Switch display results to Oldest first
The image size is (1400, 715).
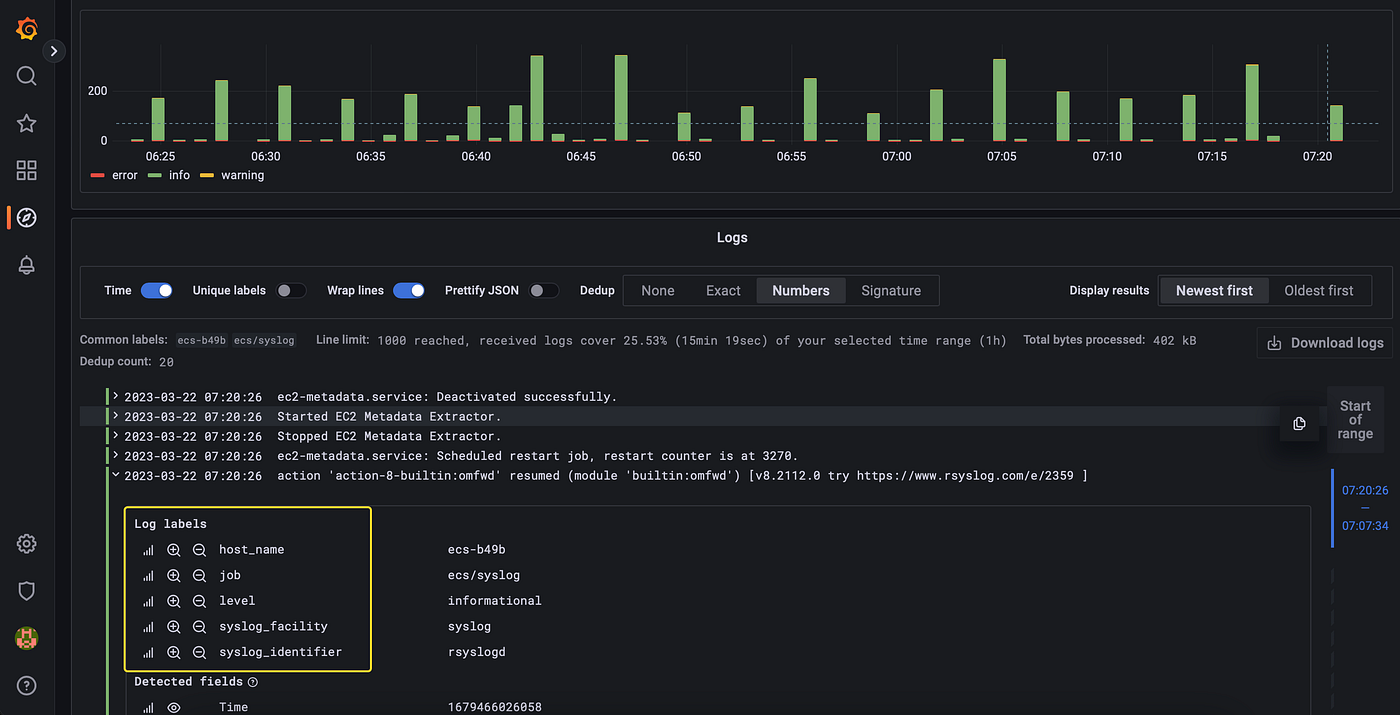[x=1318, y=290]
